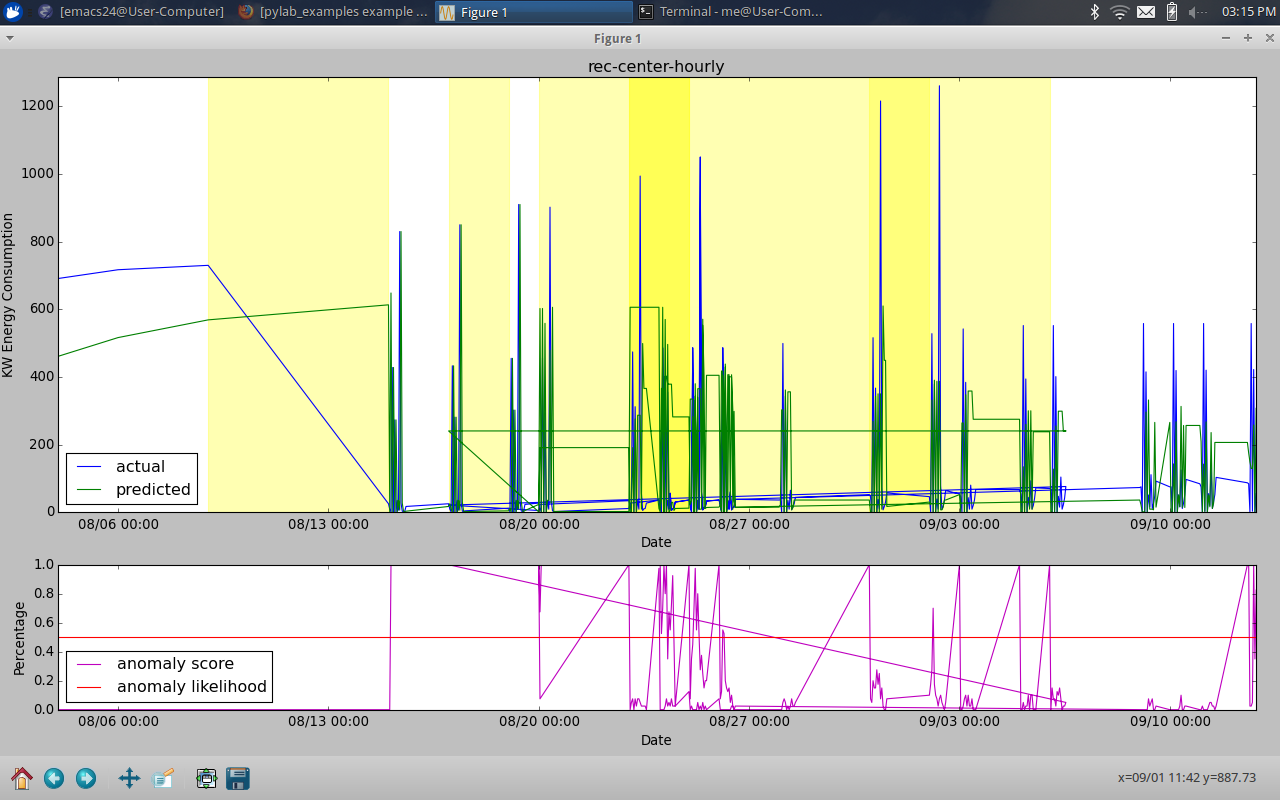Switch to pylab_examples browser window in taskbar
Image resolution: width=1280 pixels, height=800 pixels.
pyautogui.click(x=332, y=12)
